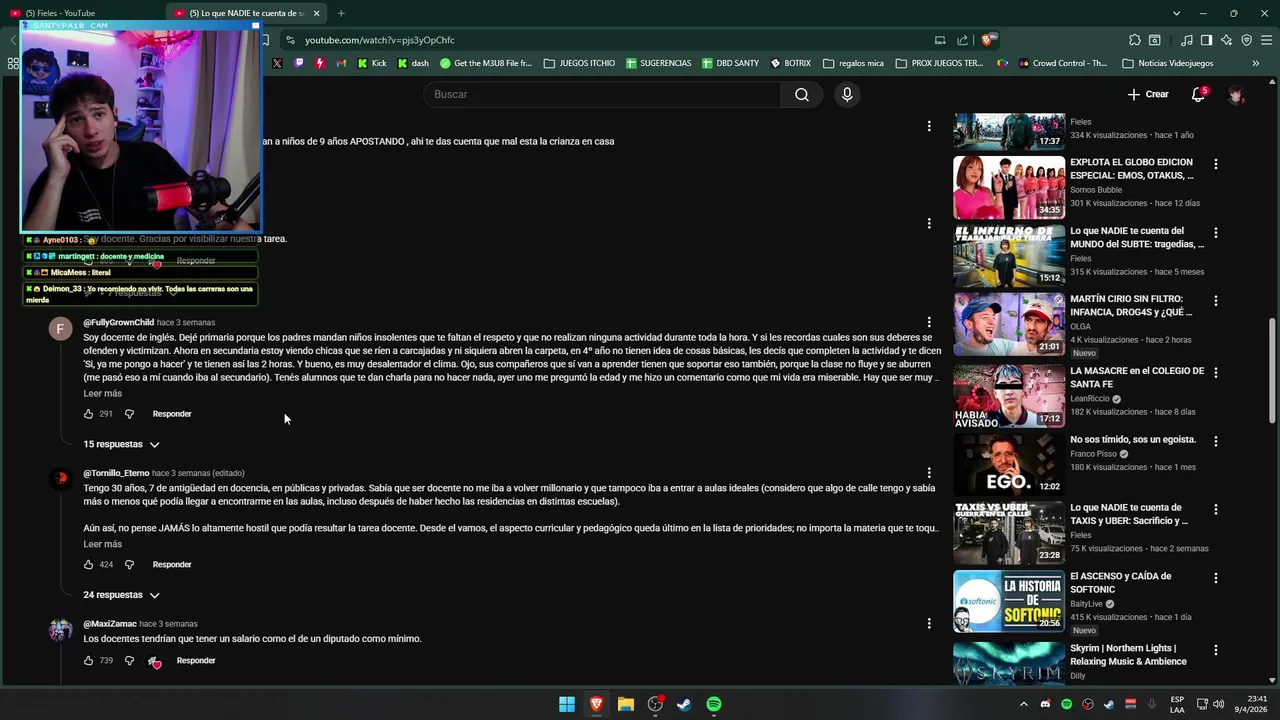Open MUNDO del SUBTE video thumbnail
1280x720 pixels.
[1009, 256]
